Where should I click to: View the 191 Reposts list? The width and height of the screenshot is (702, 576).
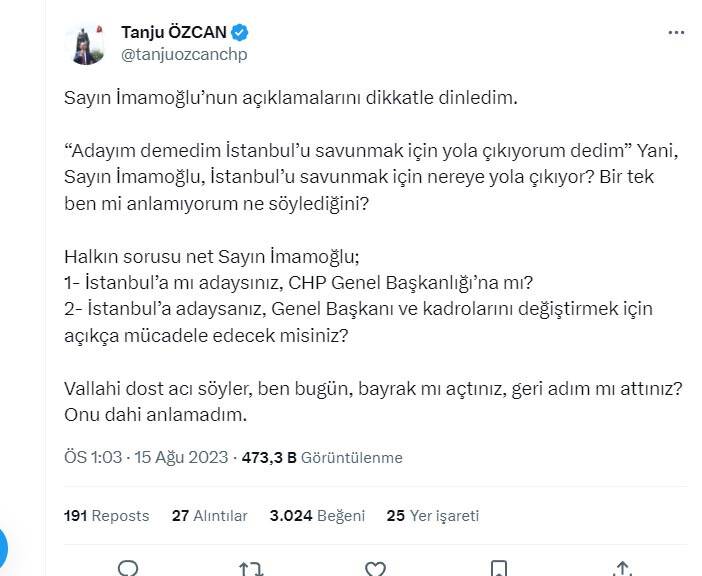pyautogui.click(x=106, y=516)
